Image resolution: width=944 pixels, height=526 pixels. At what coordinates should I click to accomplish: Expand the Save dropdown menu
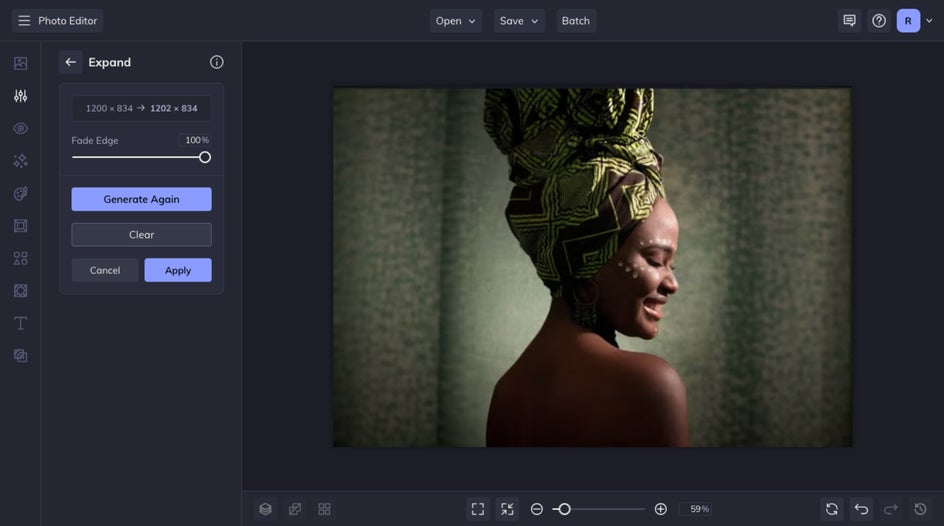[519, 21]
